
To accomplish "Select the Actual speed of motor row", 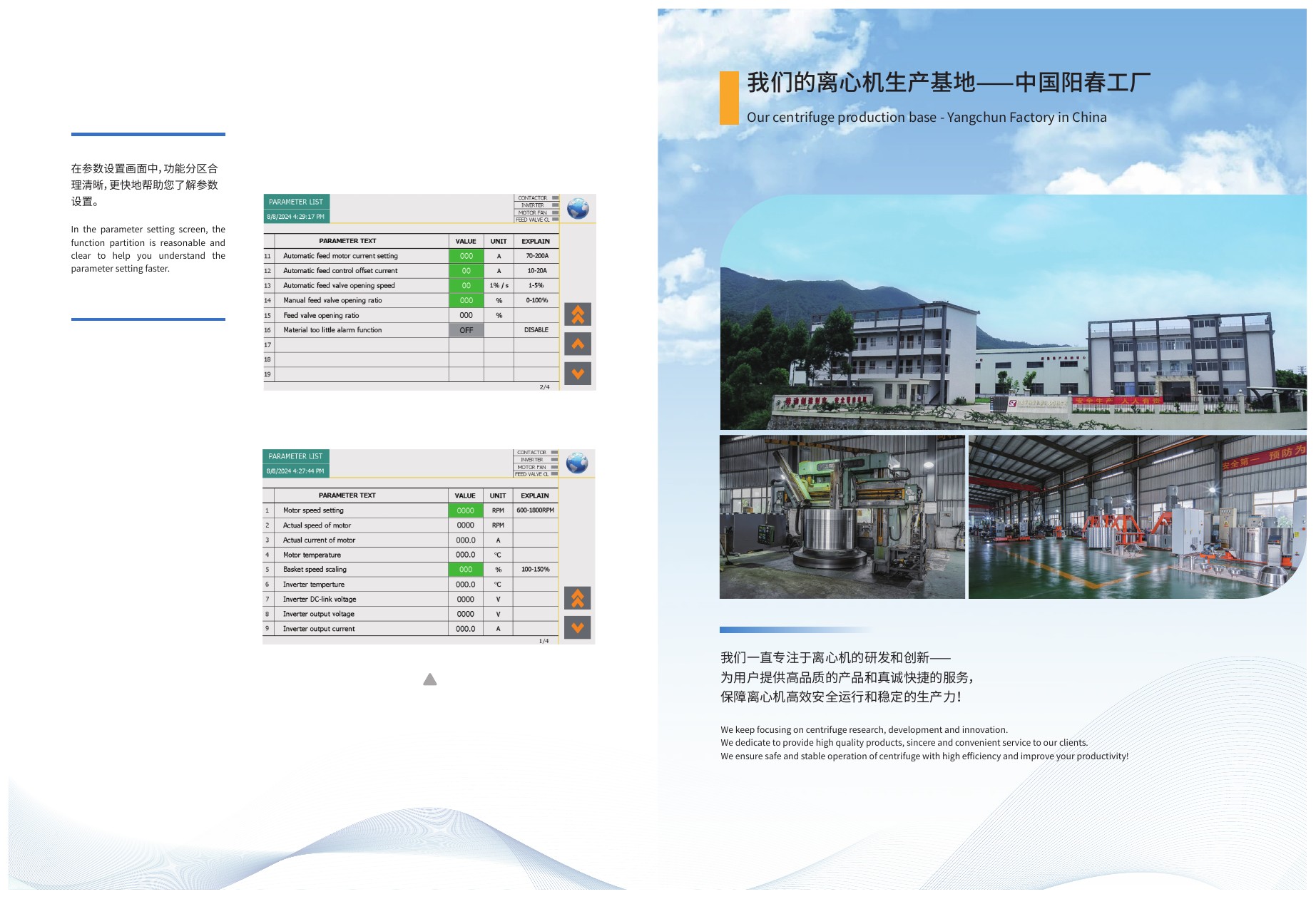I will pos(410,525).
